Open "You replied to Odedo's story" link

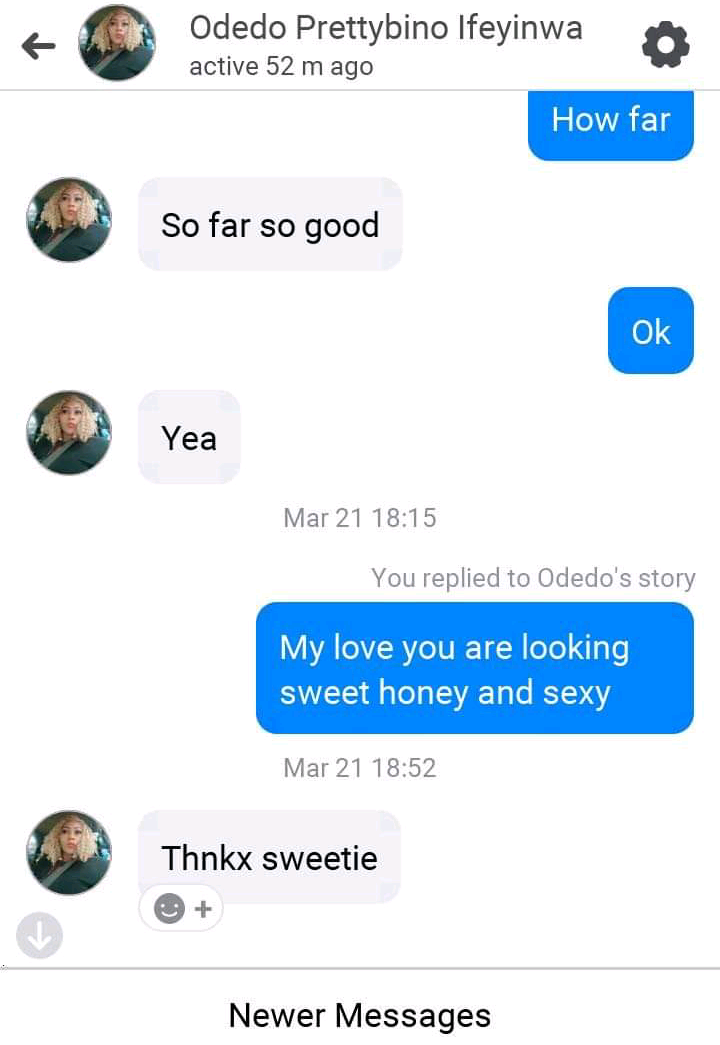pyautogui.click(x=532, y=577)
